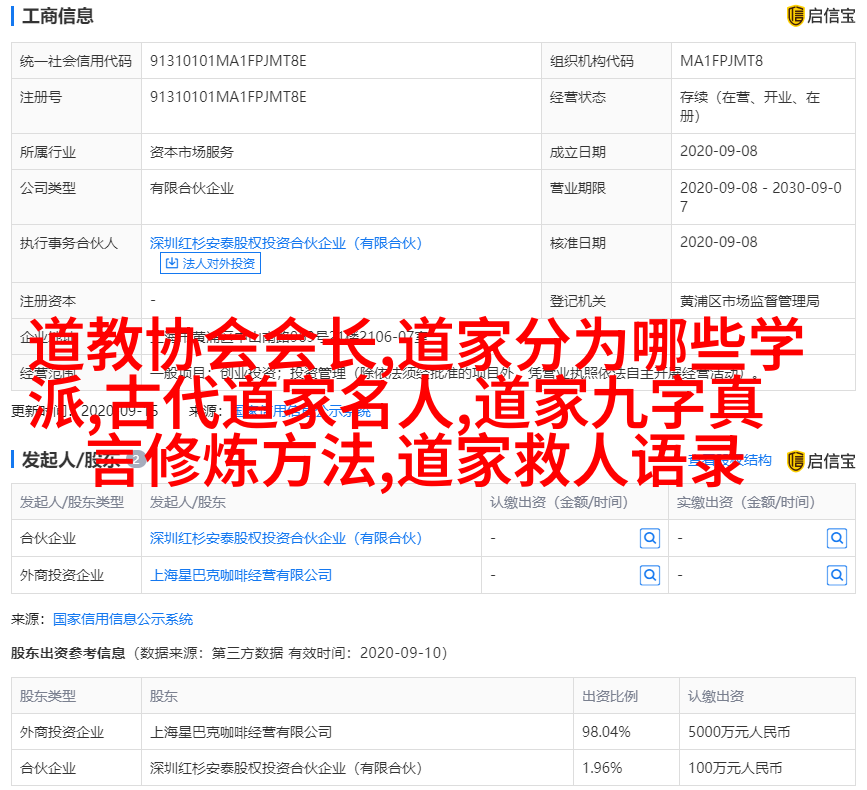Click 上海星巴克咖啡经营有限公司 in the reference info table
The height and width of the screenshot is (790, 867).
[241, 732]
